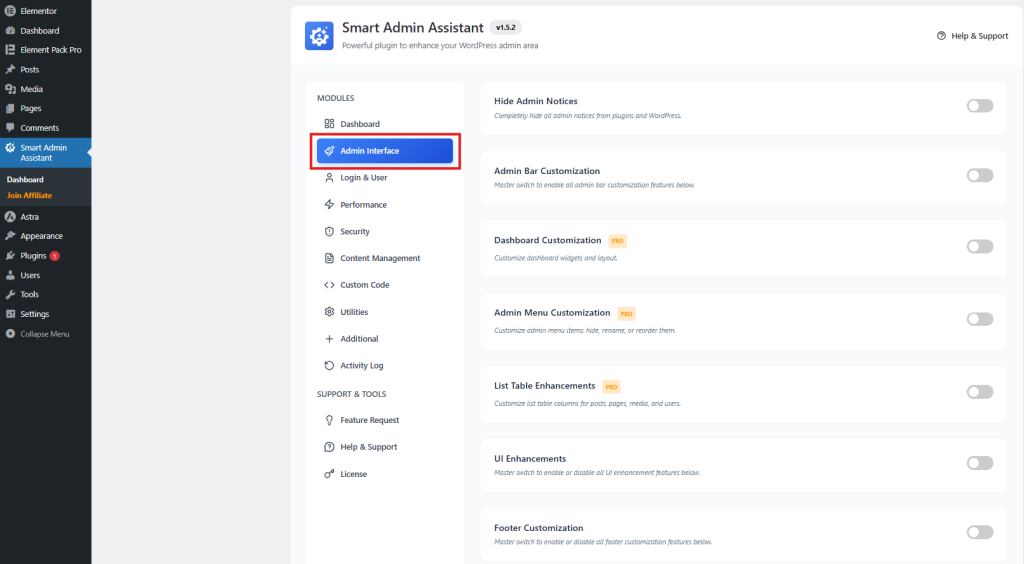Click the Elementor icon in WordPress sidebar
The image size is (1024, 564).
[x=10, y=11]
